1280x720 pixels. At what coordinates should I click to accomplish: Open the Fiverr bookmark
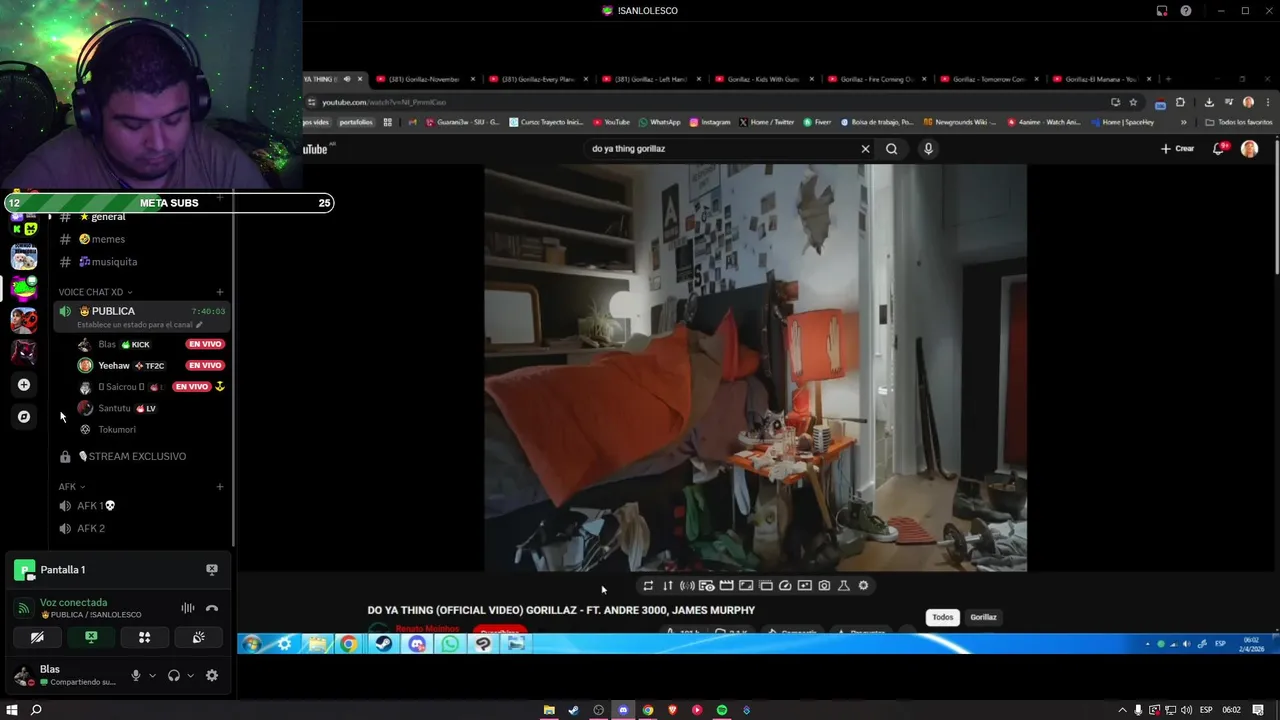pyautogui.click(x=817, y=122)
